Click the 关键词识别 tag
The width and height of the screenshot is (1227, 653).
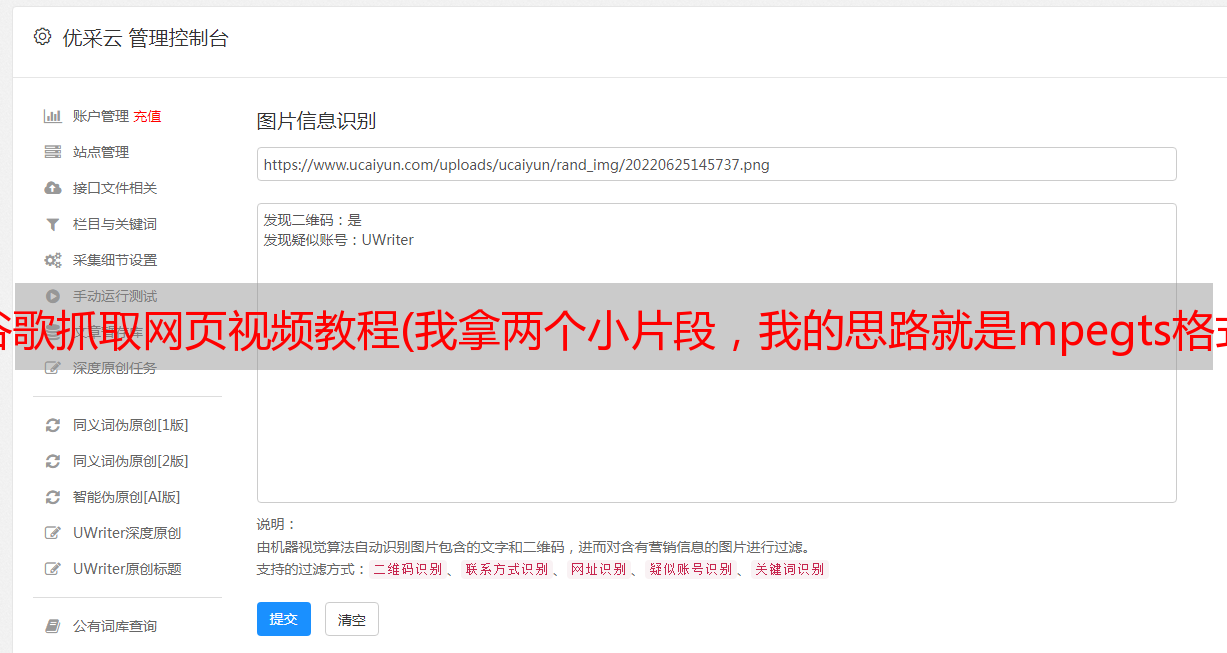789,569
